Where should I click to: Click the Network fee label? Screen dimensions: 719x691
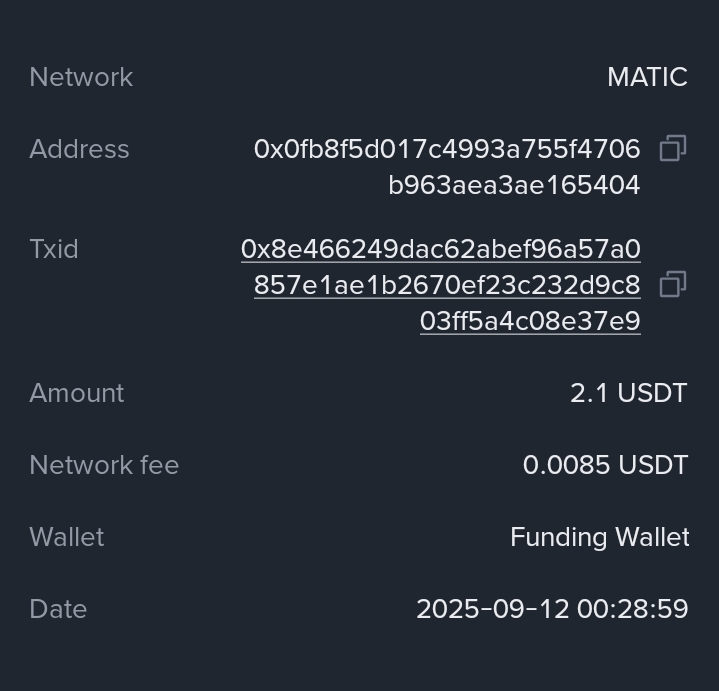click(104, 465)
